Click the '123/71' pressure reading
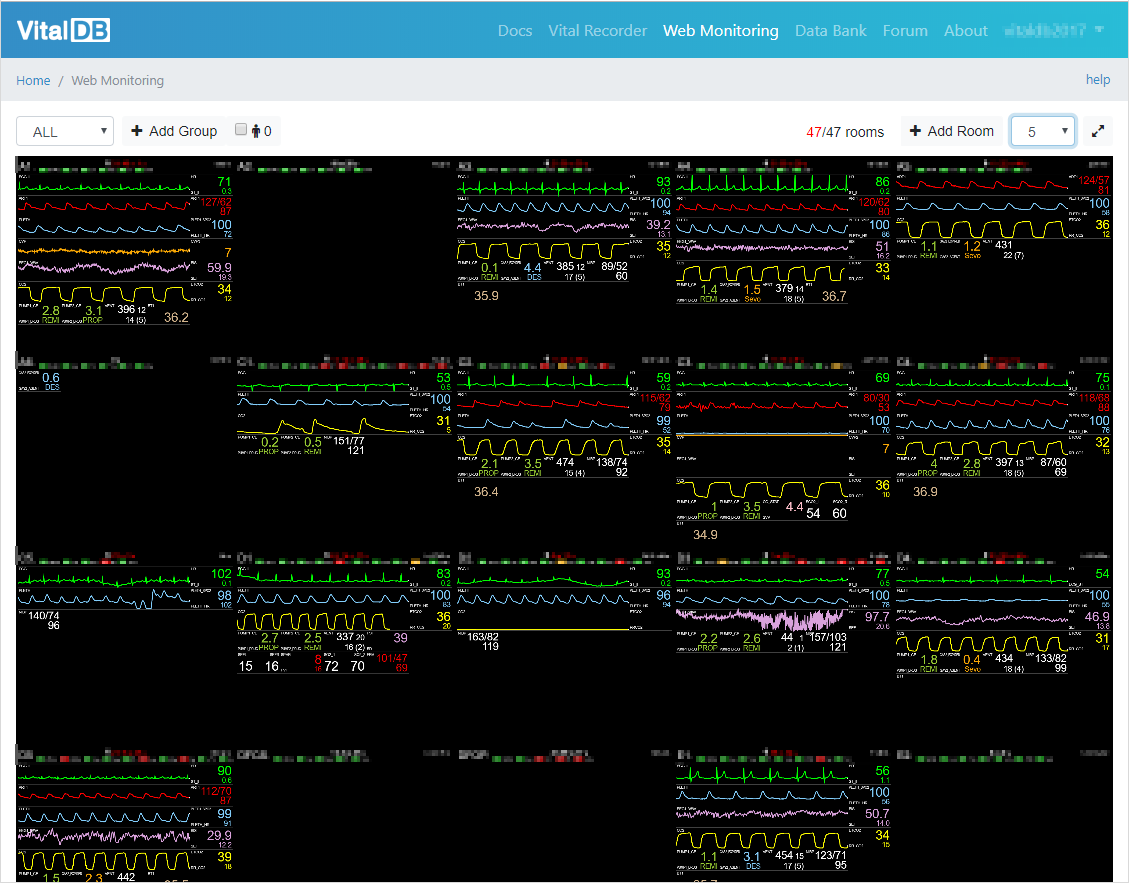Viewport: 1129px width, 883px height. coord(831,855)
